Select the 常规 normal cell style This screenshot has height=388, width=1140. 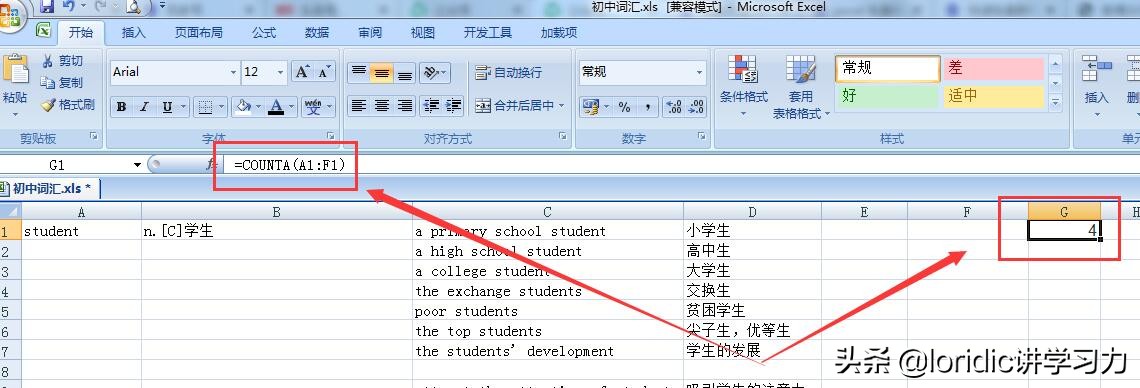(887, 68)
